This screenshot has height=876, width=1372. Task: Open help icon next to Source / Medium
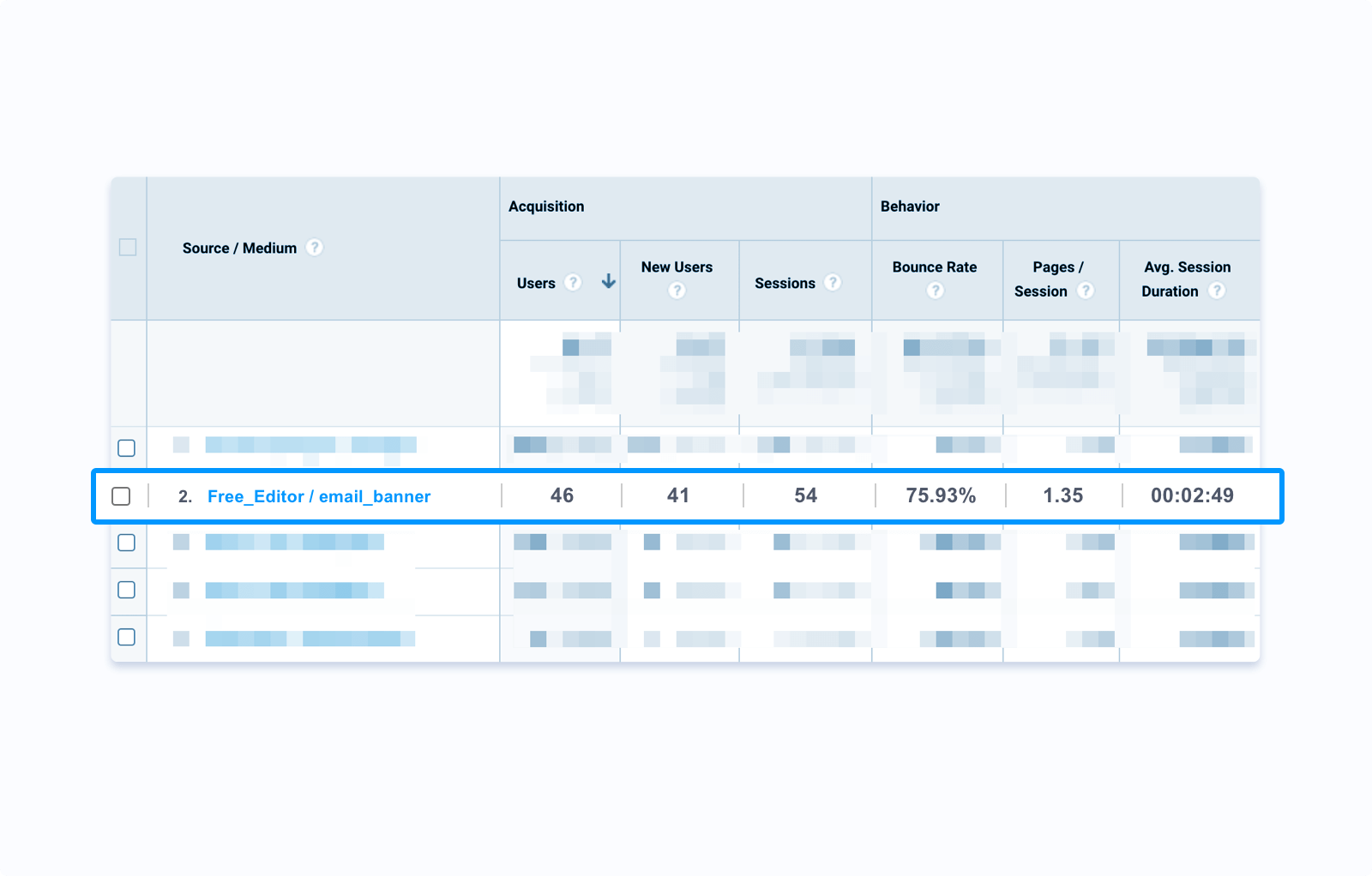click(x=315, y=248)
